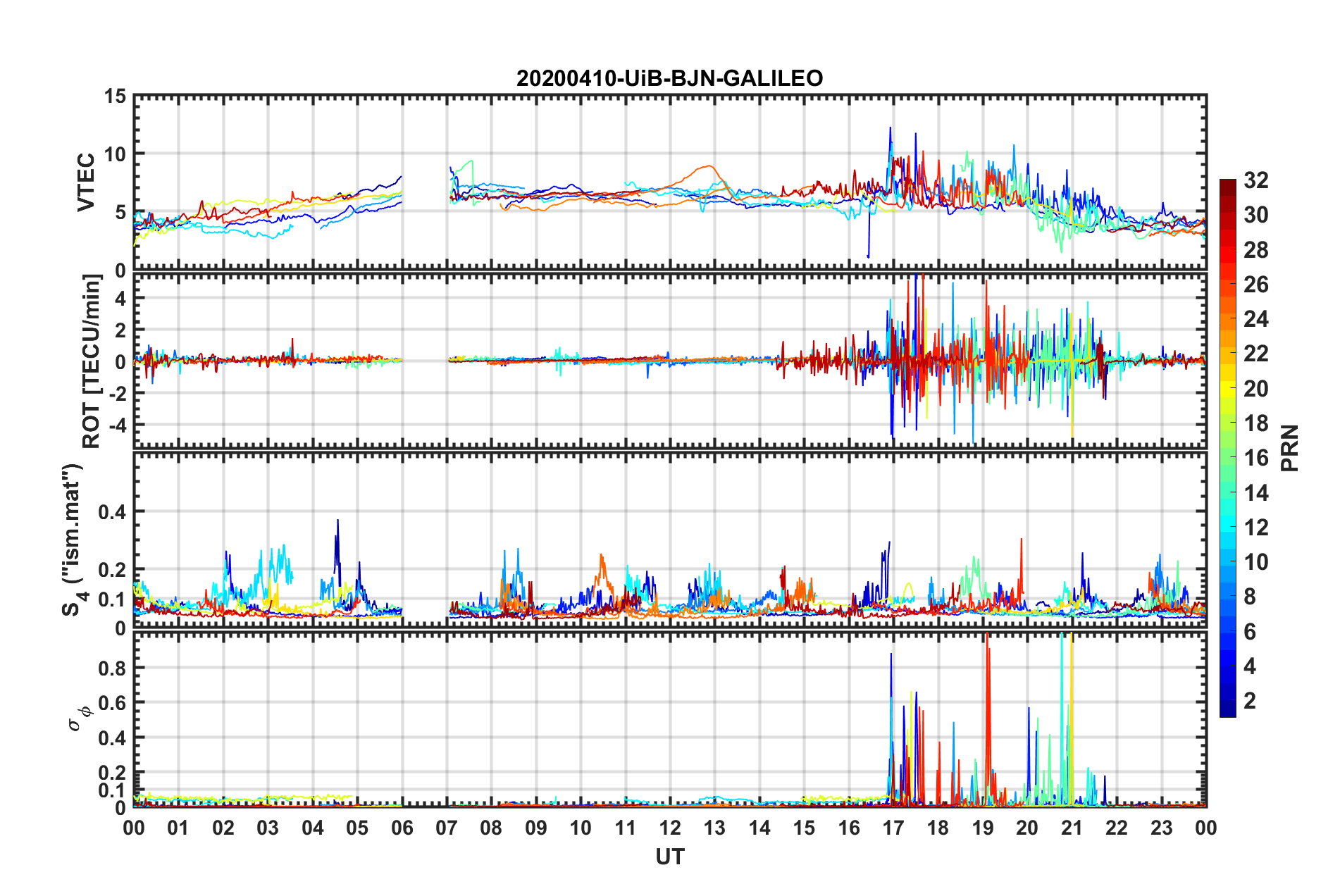The height and width of the screenshot is (896, 1340).
Task: Select sigma-phi panel y-tick 0.6
Action: click(112, 703)
